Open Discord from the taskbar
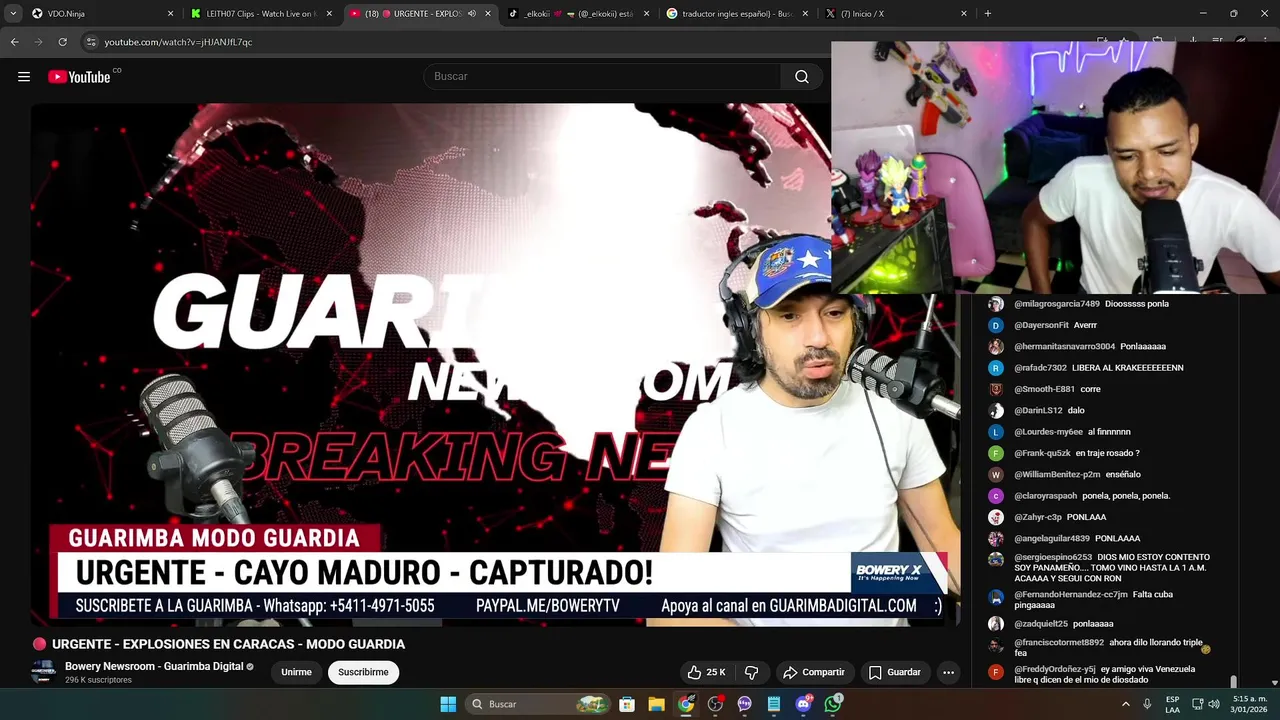The height and width of the screenshot is (720, 1280). point(804,704)
